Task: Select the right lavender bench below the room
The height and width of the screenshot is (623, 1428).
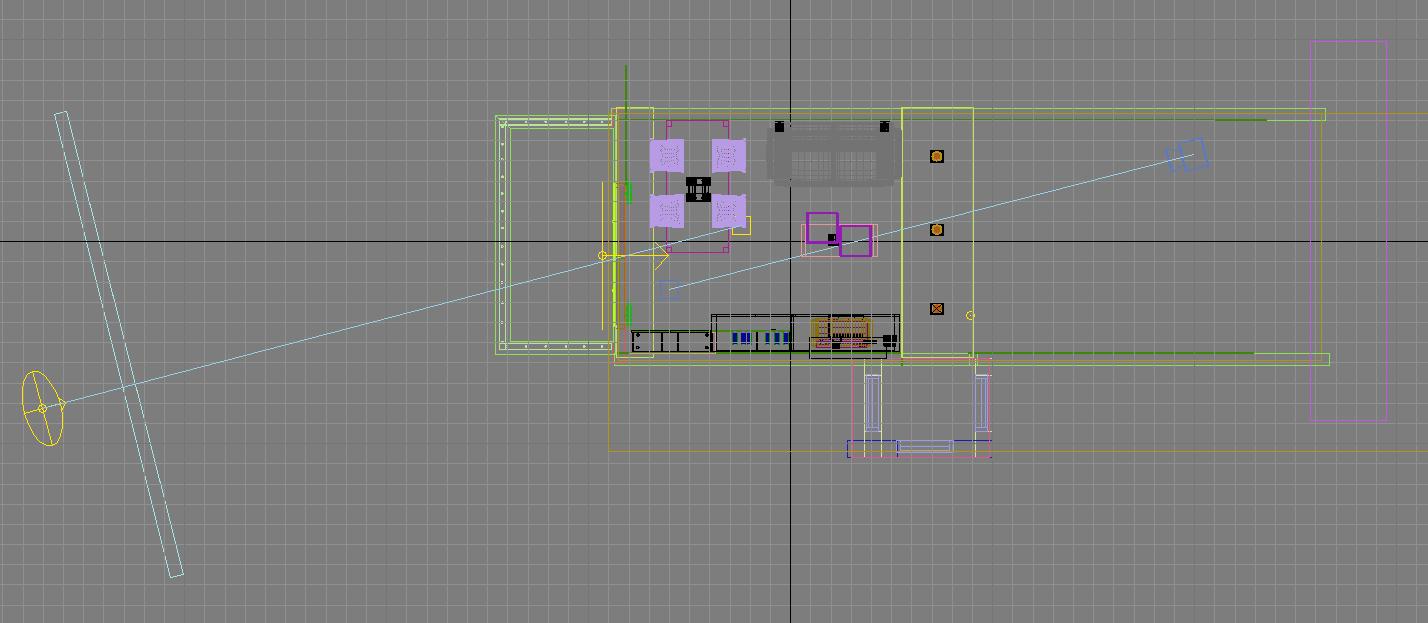Action: (x=982, y=404)
